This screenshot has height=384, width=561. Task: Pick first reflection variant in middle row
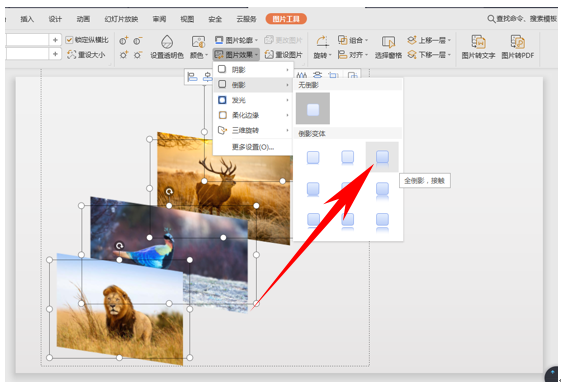(313, 189)
